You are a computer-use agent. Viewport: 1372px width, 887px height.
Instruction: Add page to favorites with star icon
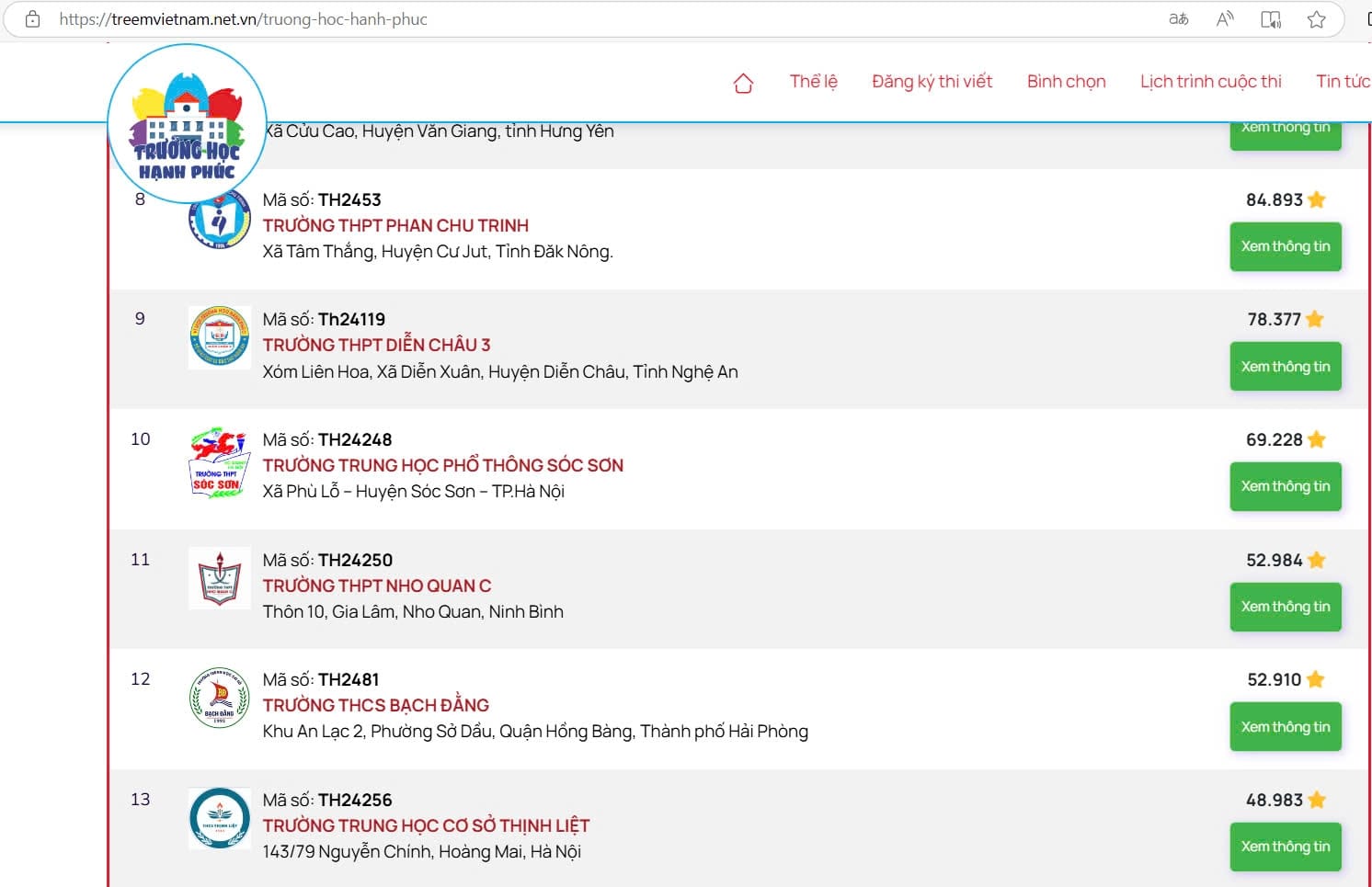tap(1316, 19)
